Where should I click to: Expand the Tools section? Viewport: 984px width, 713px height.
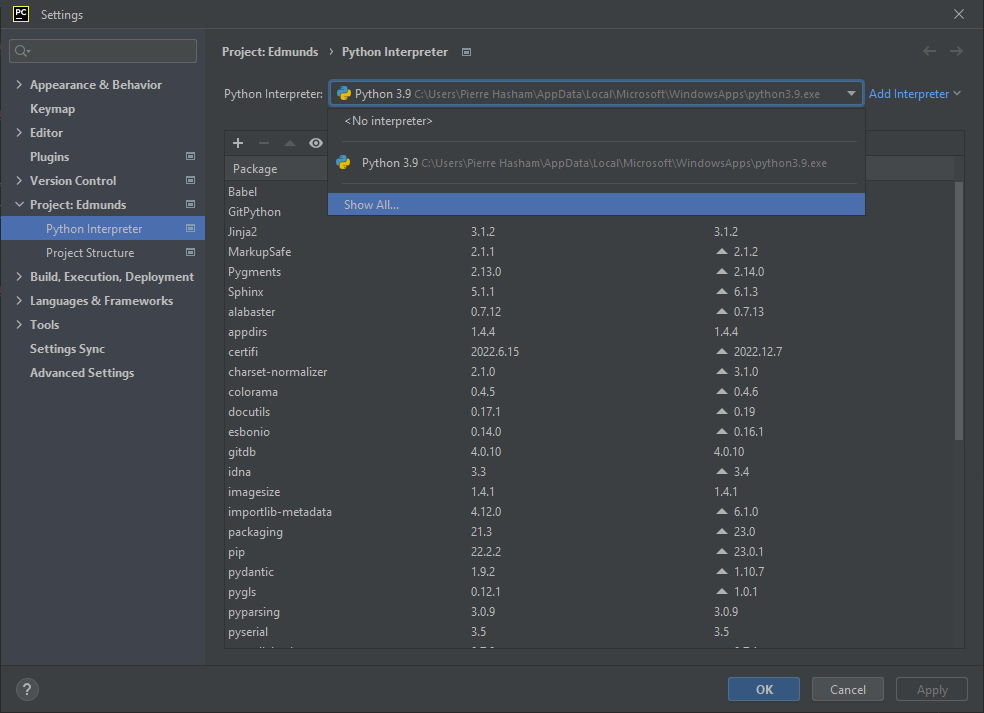click(19, 324)
